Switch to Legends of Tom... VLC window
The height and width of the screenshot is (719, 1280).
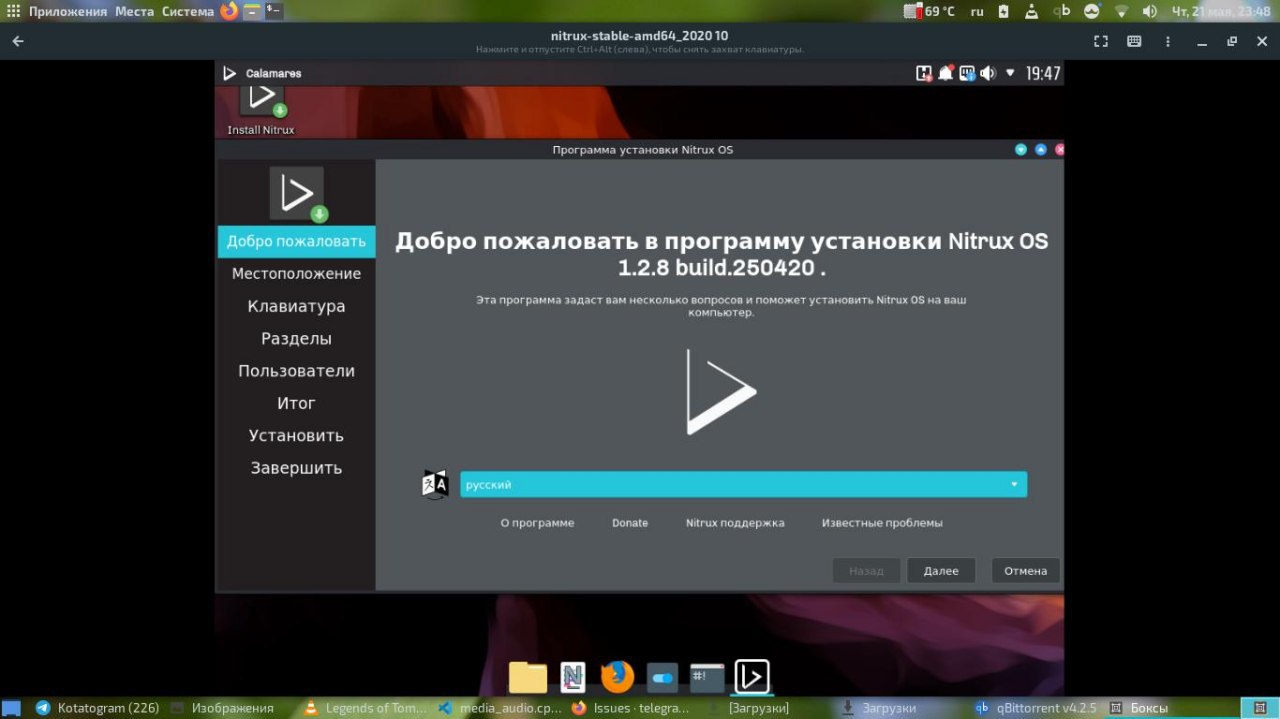pos(366,707)
